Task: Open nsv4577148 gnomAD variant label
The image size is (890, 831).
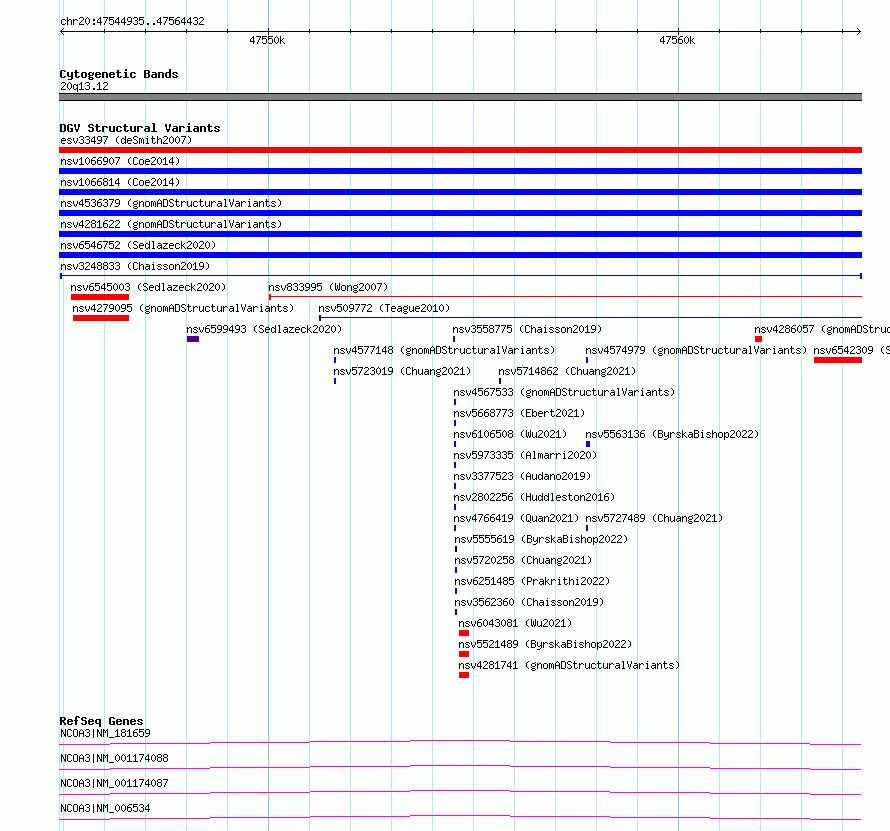Action: pyautogui.click(x=444, y=350)
